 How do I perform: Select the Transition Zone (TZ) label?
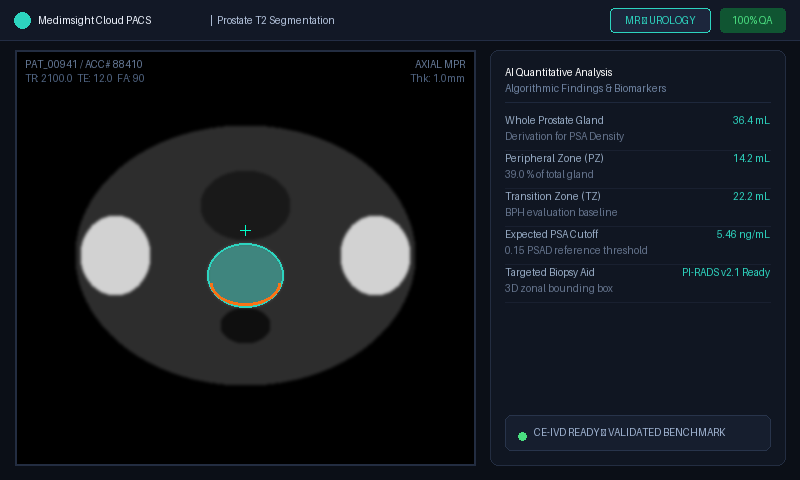coord(553,196)
